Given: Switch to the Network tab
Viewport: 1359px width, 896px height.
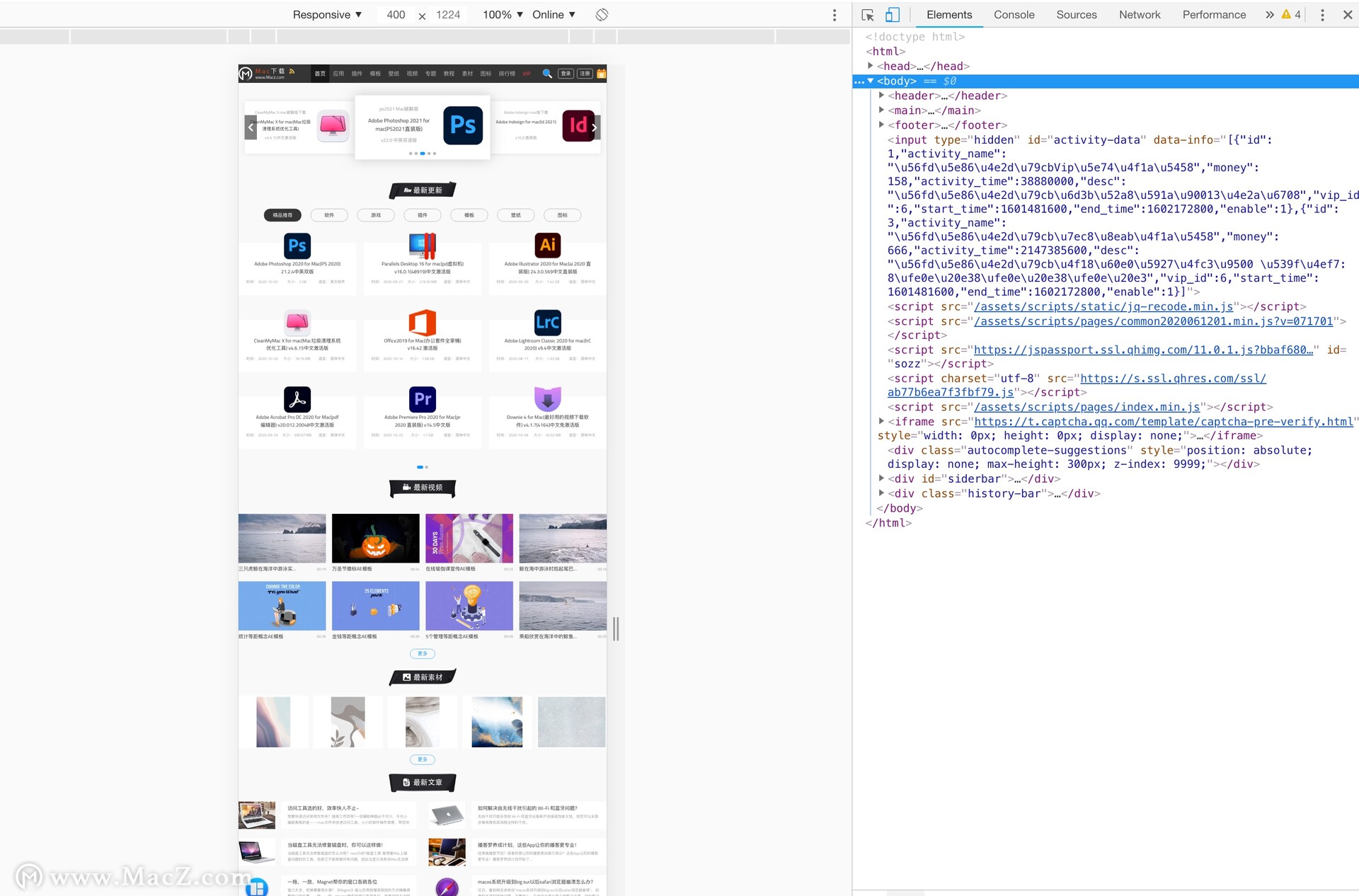Looking at the screenshot, I should tap(1139, 15).
